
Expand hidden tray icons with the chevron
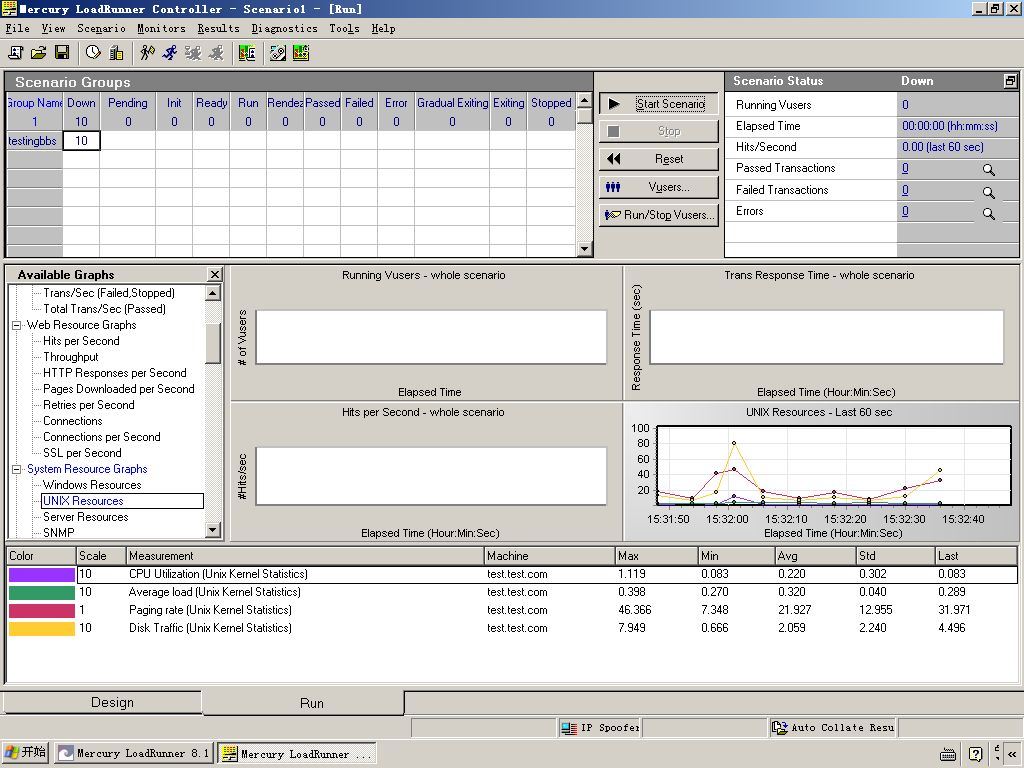pos(1012,754)
